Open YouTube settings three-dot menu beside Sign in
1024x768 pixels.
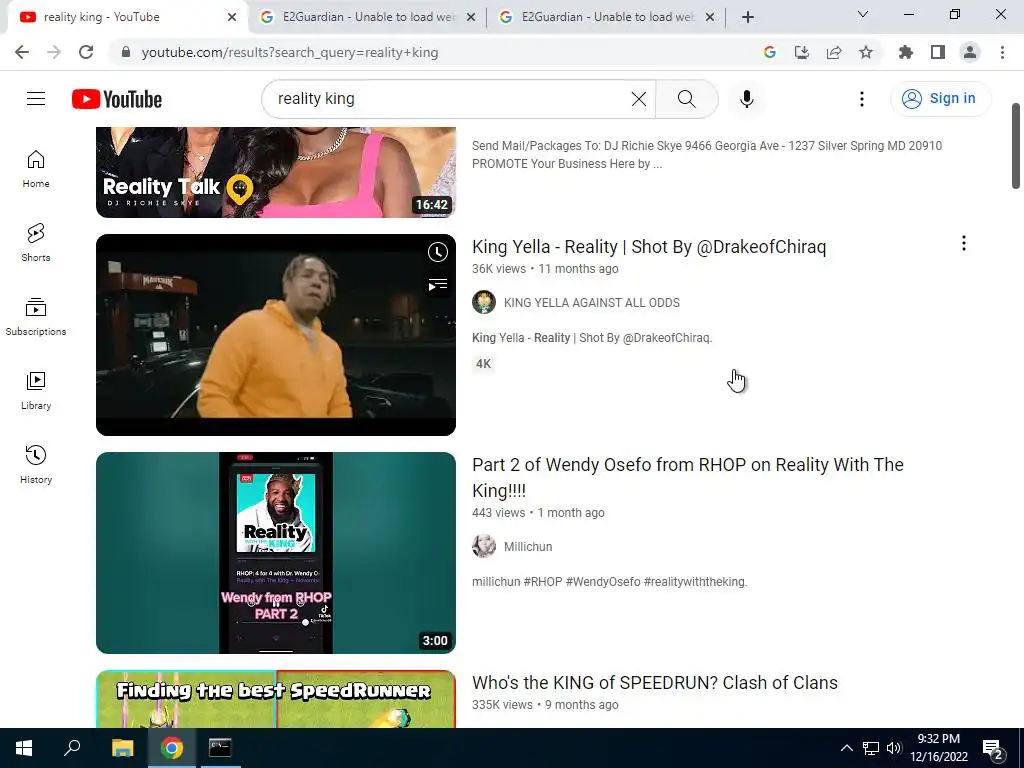[862, 99]
